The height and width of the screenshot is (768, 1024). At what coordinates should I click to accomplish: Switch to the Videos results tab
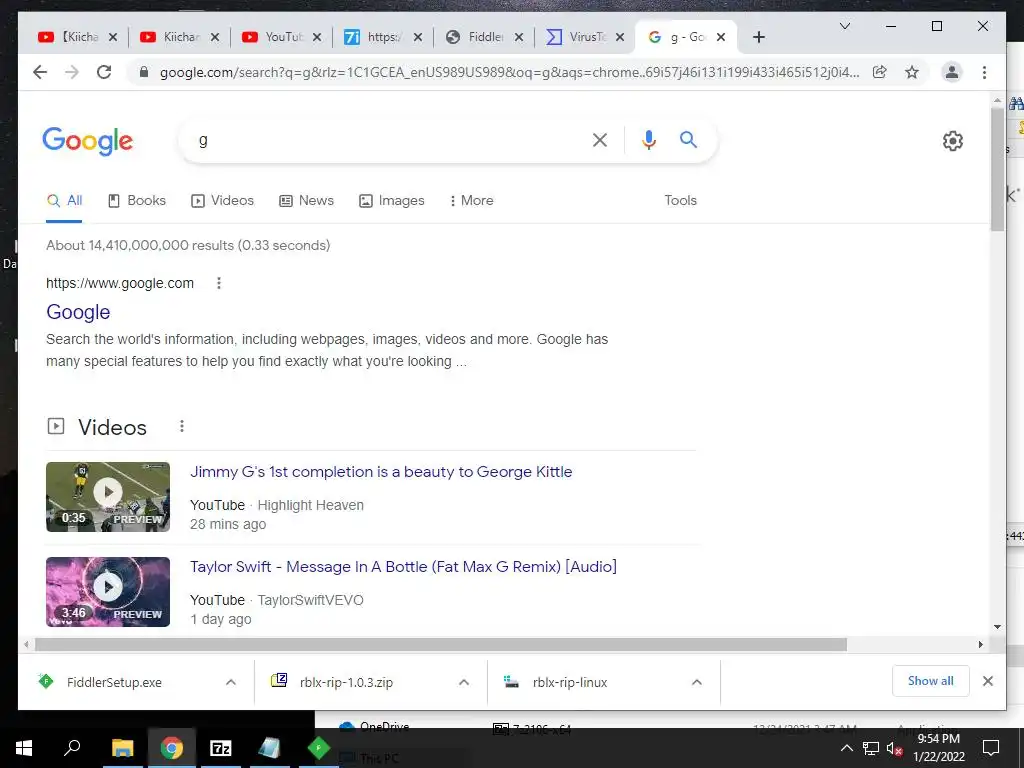coord(223,200)
